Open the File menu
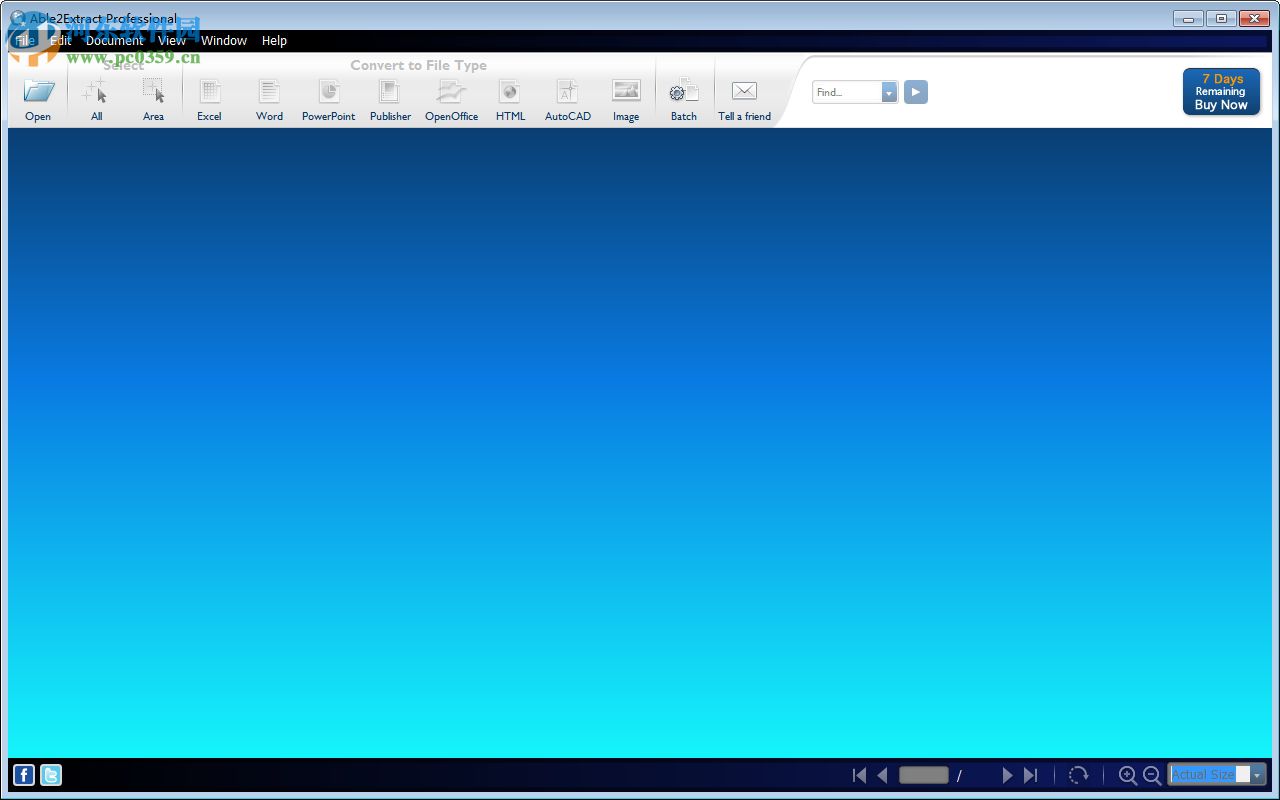The height and width of the screenshot is (800, 1280). click(24, 41)
